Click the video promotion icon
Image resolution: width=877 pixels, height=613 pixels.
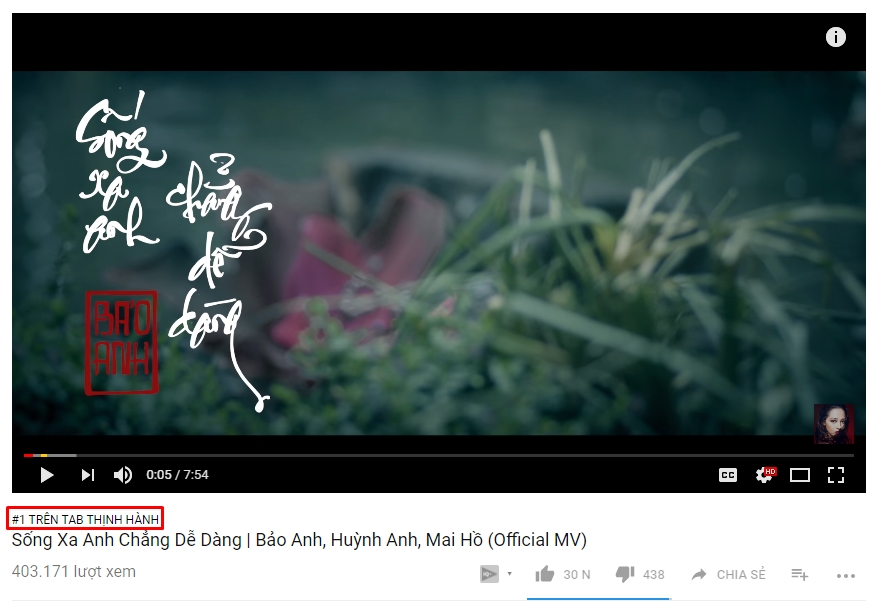pos(489,574)
